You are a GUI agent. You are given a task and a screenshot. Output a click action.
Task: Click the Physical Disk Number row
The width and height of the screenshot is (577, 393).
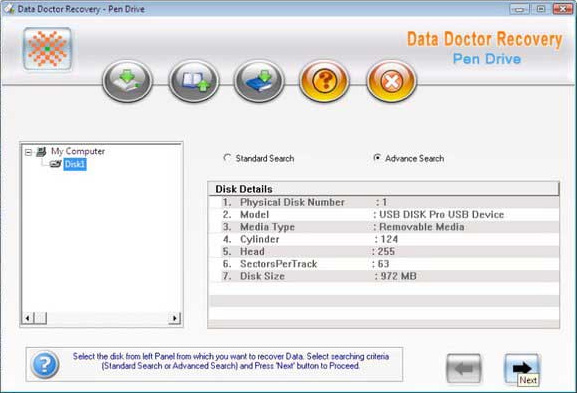coord(384,202)
